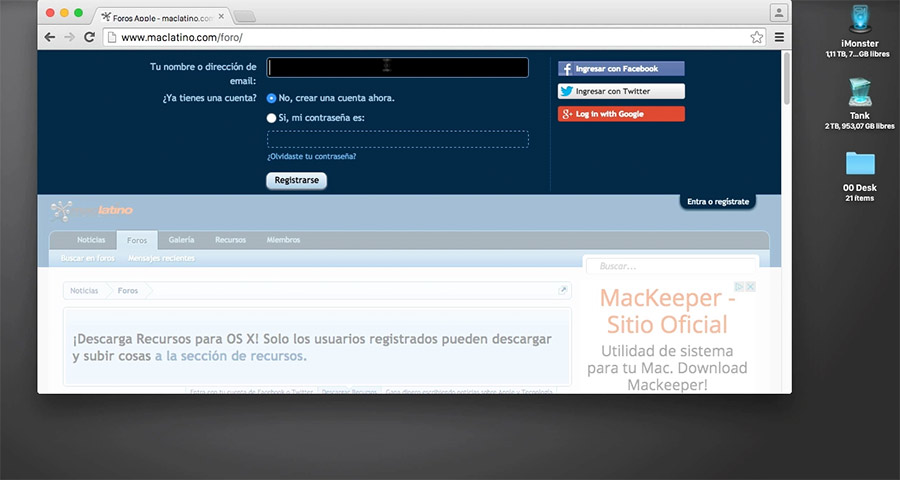This screenshot has height=480, width=900.
Task: Click the Registrarse button
Action: 296,180
